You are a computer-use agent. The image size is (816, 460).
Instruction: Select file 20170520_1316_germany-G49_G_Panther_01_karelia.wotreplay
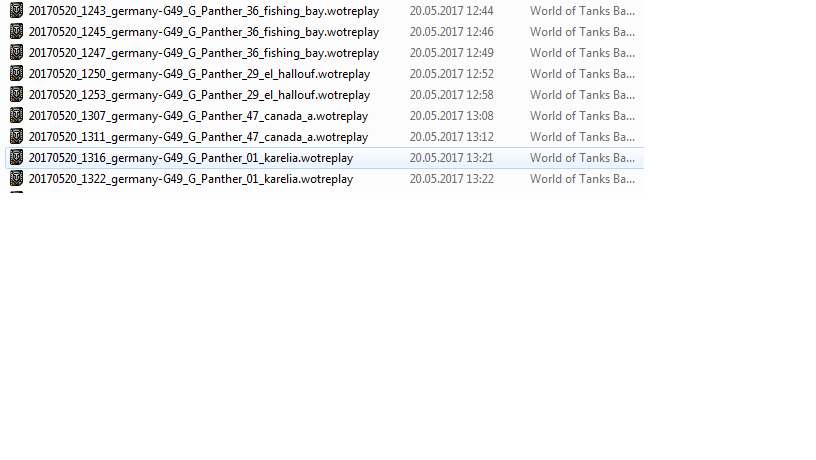[x=191, y=158]
